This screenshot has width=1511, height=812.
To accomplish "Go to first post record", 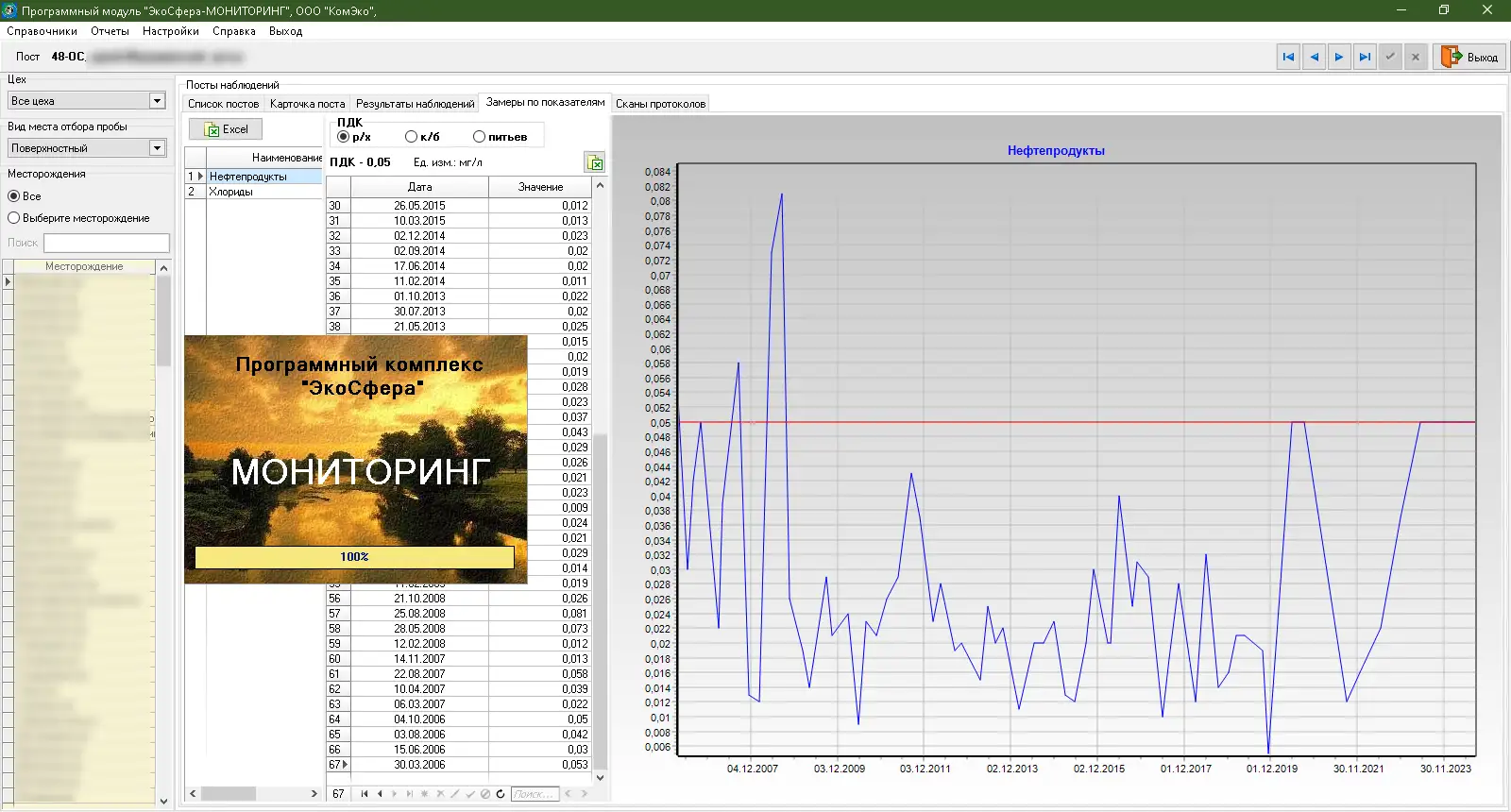I will point(1288,57).
